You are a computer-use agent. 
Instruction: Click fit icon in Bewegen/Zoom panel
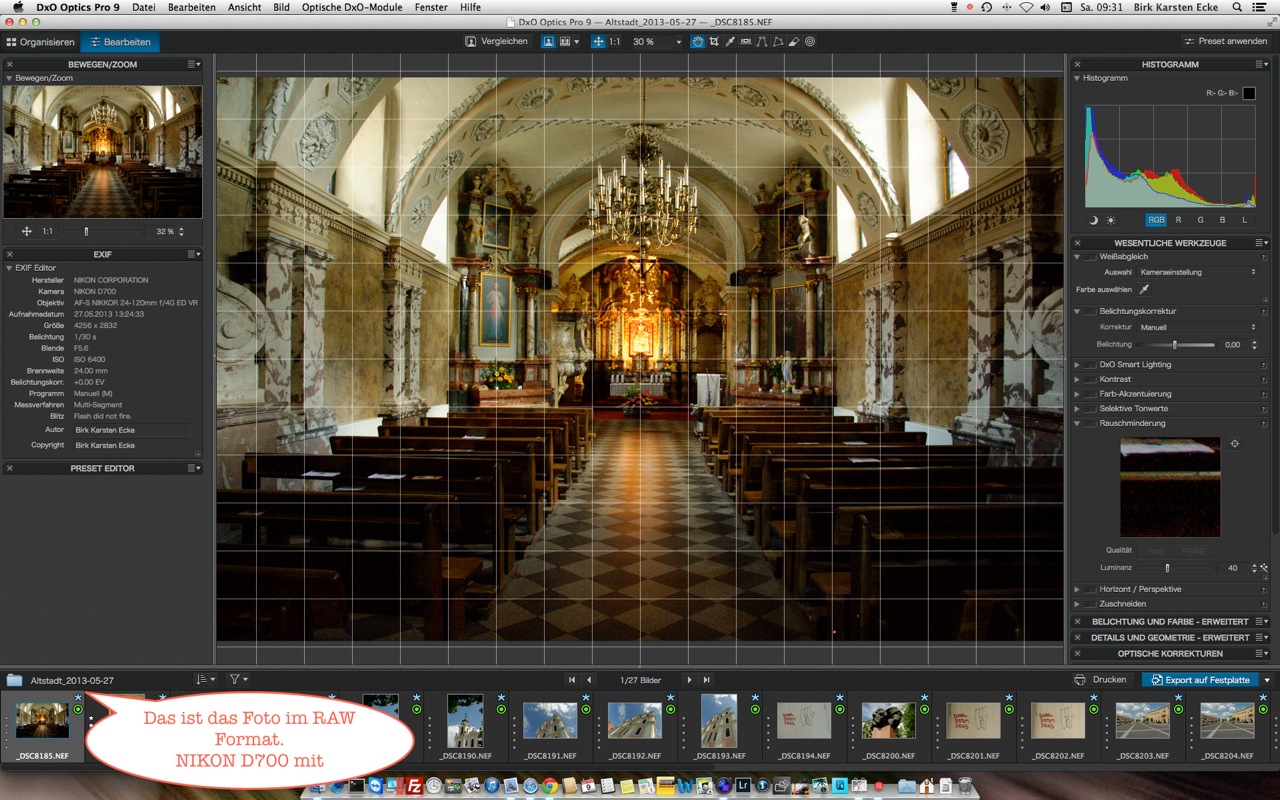tap(27, 231)
